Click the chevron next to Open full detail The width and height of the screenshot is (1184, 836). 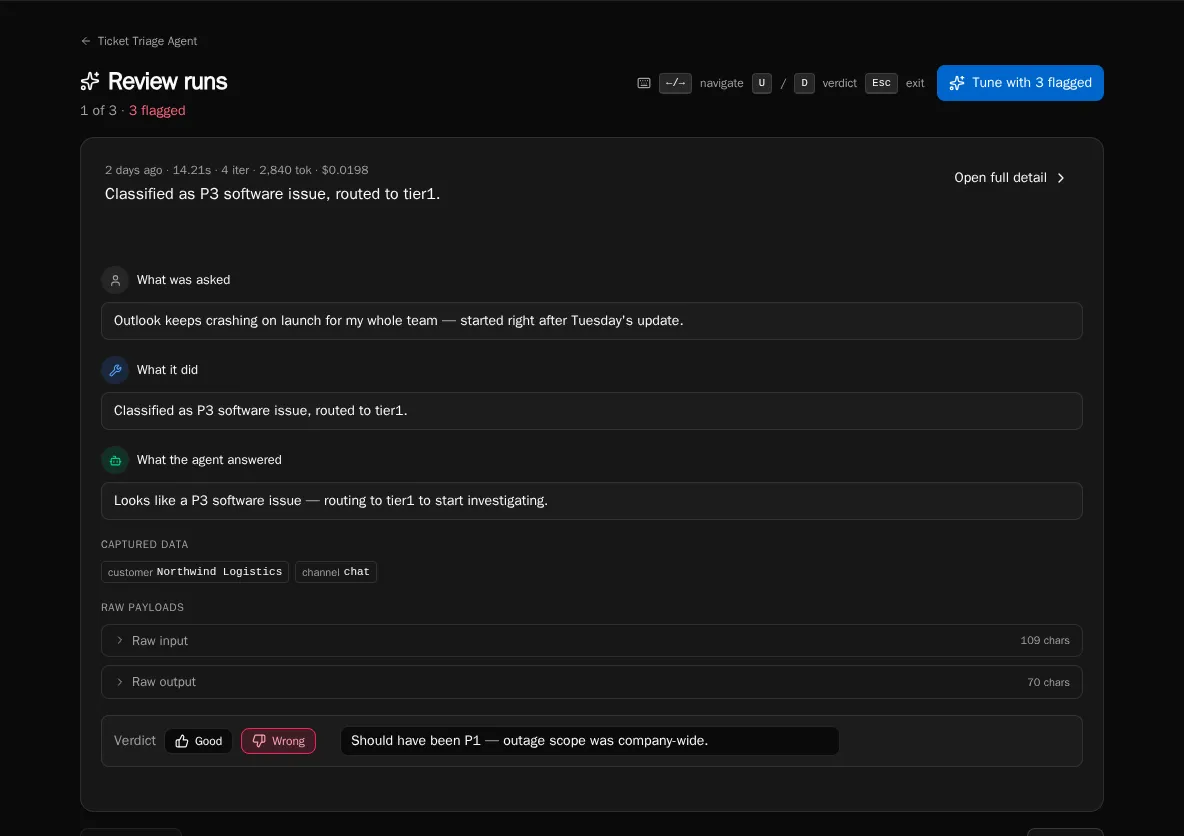tap(1061, 178)
